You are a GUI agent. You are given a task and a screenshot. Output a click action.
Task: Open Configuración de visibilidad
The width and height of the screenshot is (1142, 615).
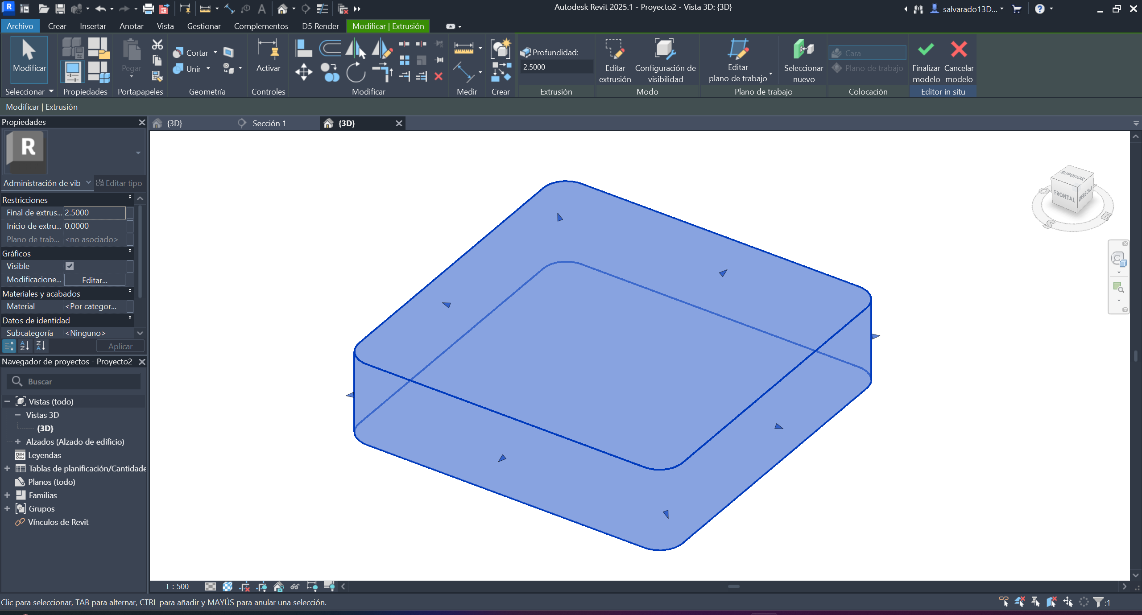(x=665, y=60)
